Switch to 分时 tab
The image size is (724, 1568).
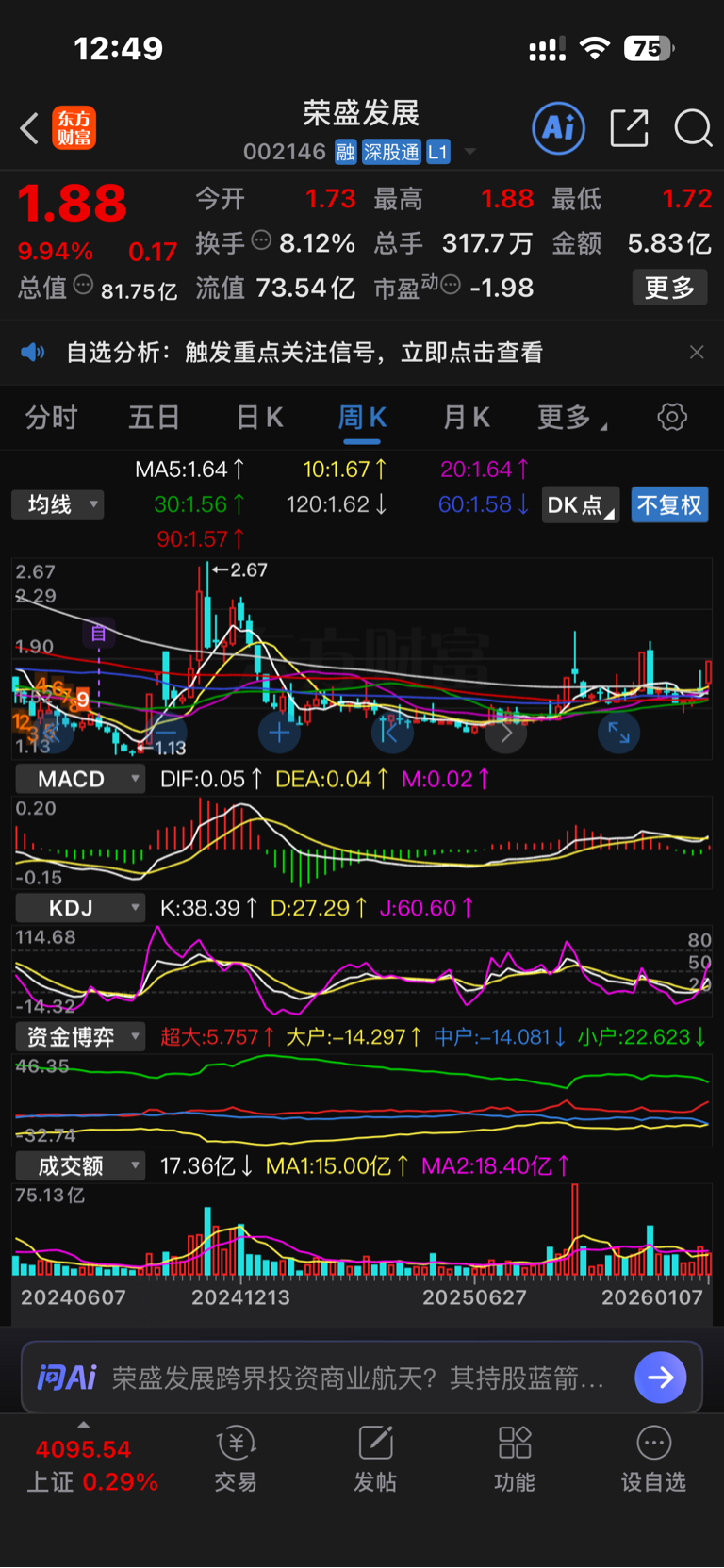click(51, 418)
